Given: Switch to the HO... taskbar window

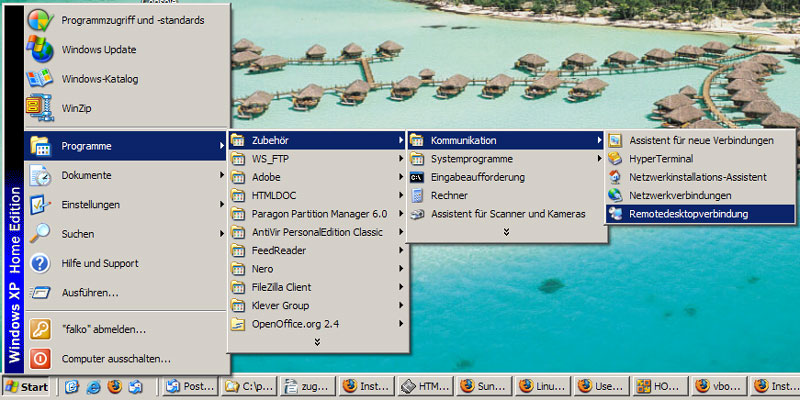Looking at the screenshot, I should pyautogui.click(x=661, y=387).
